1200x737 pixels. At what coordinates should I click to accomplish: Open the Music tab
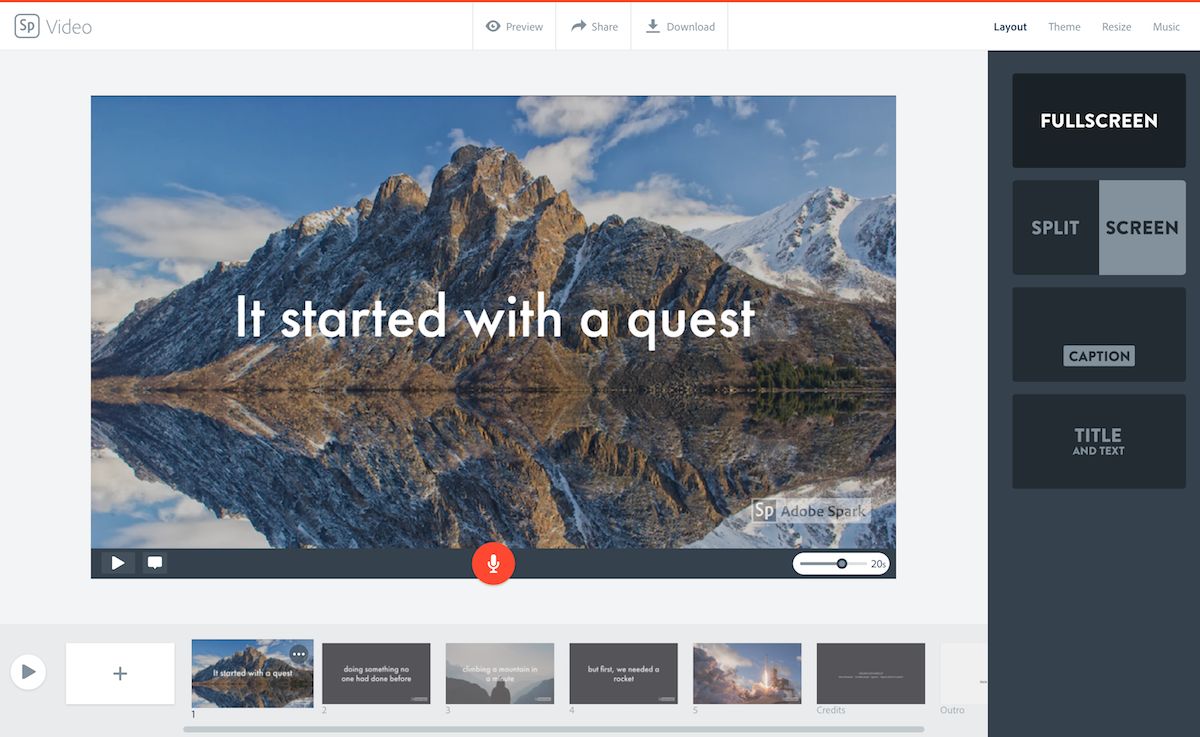1166,27
